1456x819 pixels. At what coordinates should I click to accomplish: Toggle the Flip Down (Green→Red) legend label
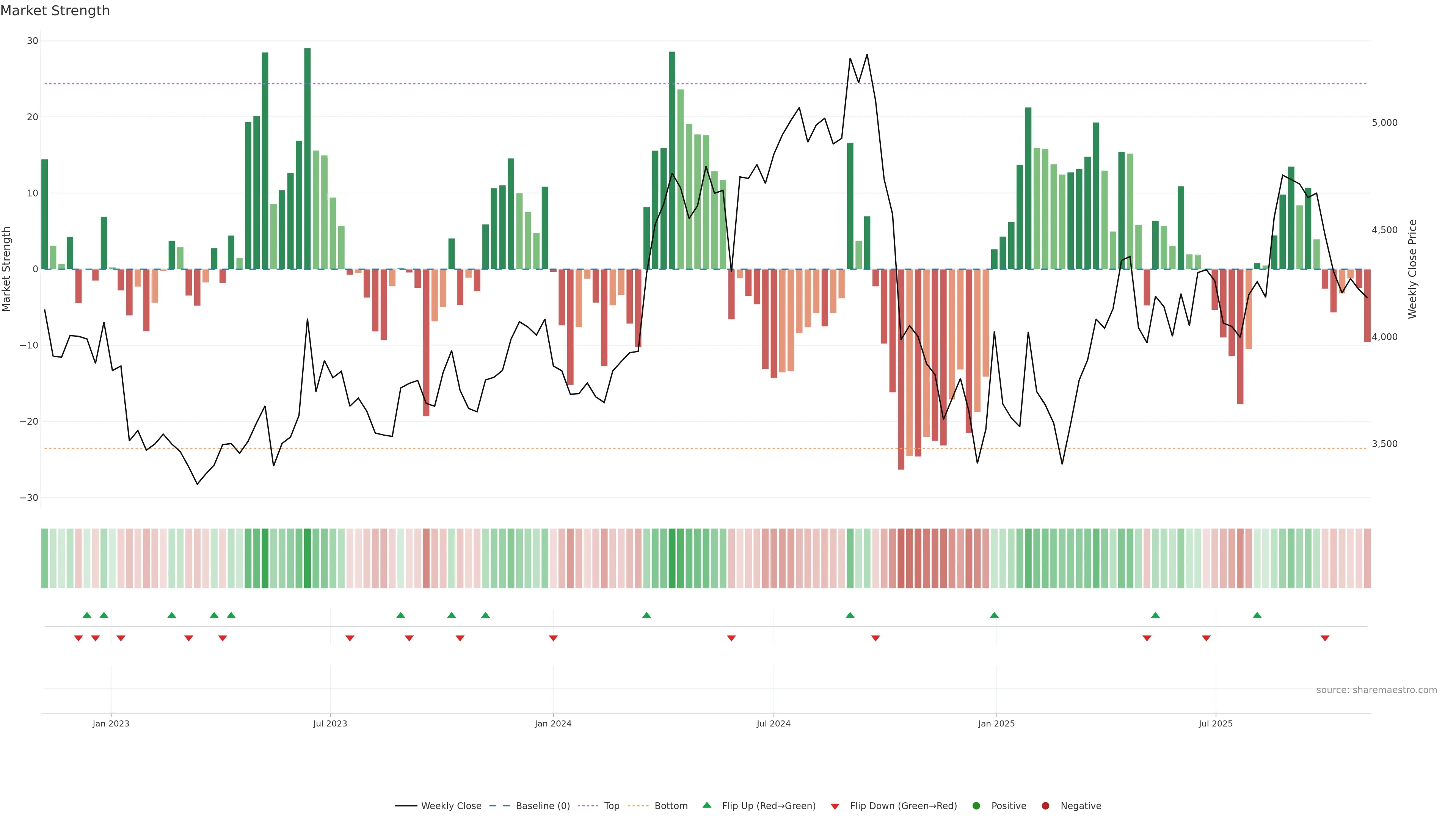[x=903, y=806]
